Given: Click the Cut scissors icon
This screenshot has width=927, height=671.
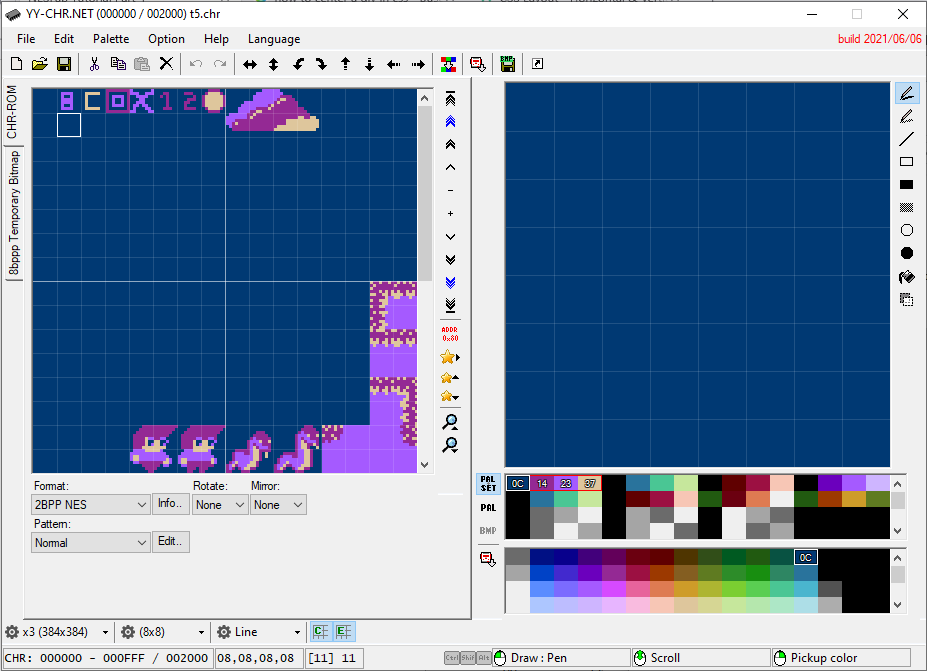Looking at the screenshot, I should (x=94, y=64).
